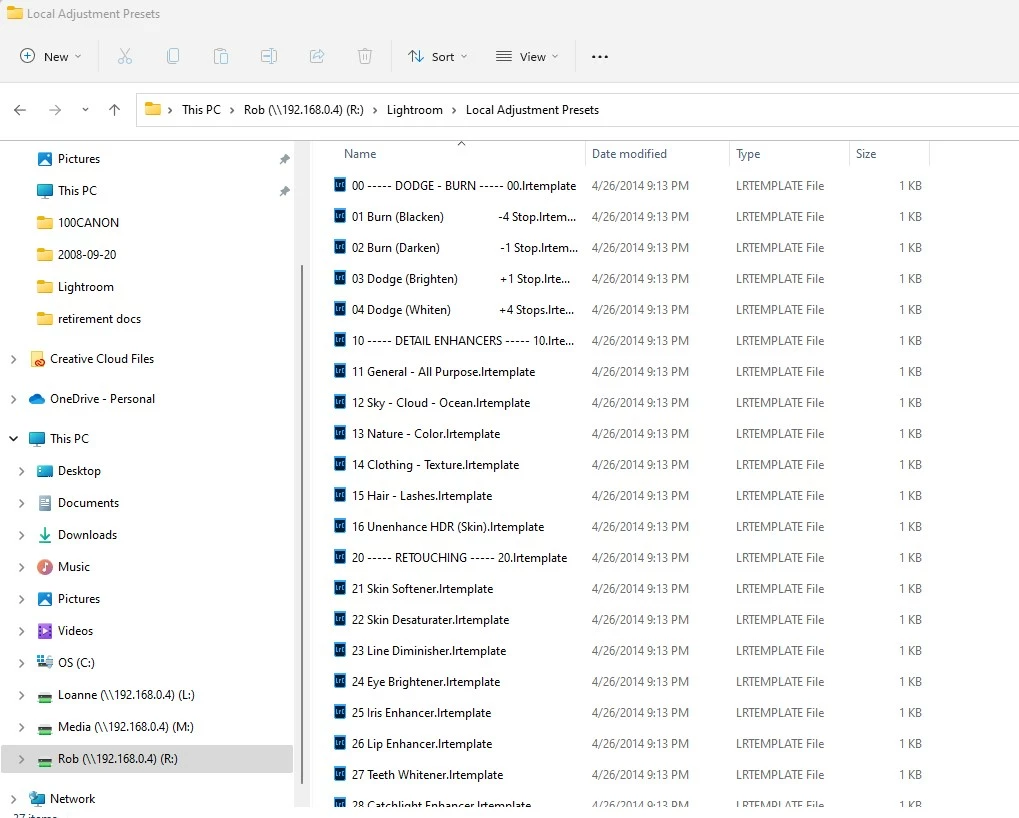
Task: Go forward with the right arrow
Action: point(55,110)
